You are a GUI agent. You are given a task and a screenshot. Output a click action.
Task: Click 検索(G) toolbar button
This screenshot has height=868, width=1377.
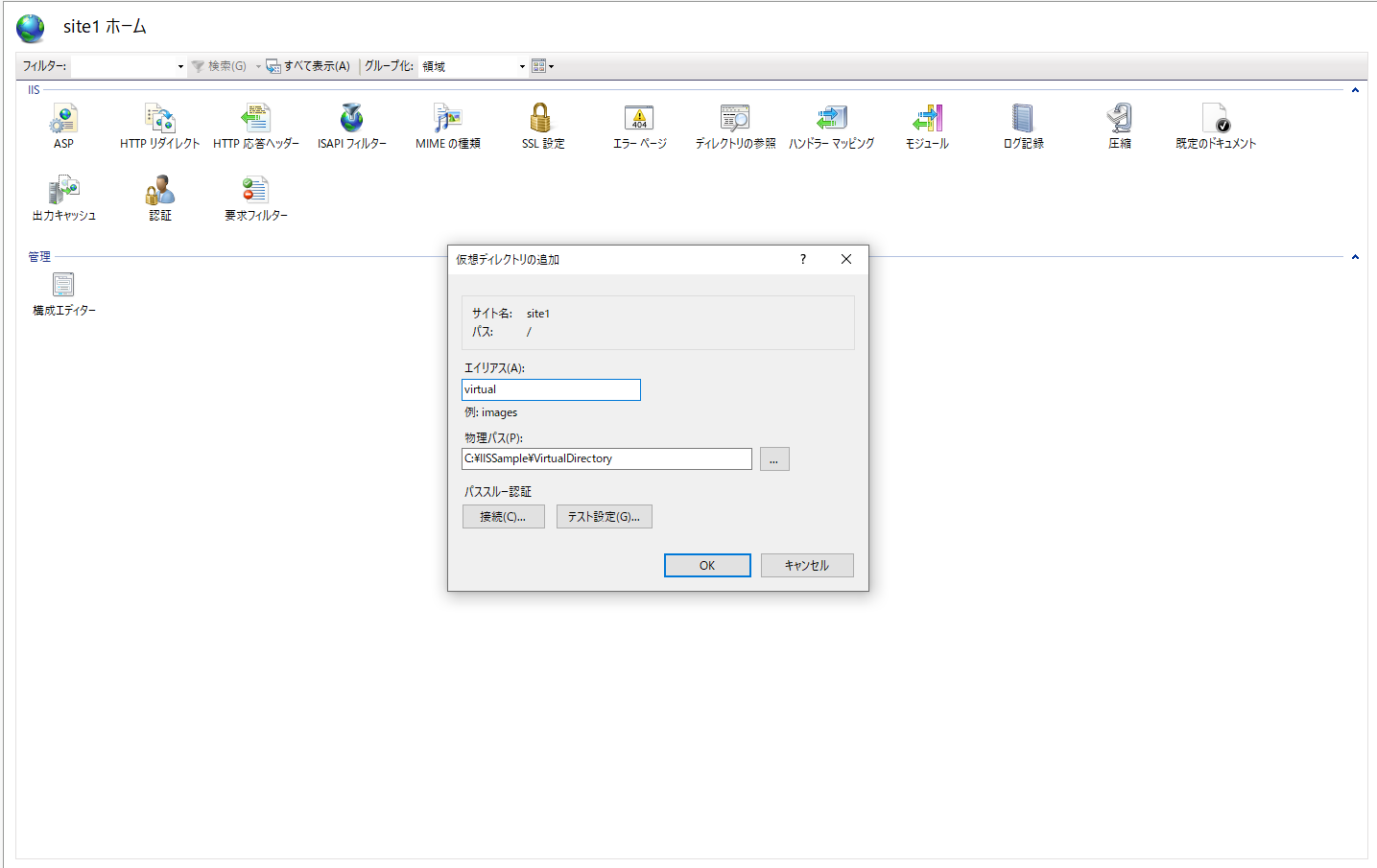point(219,66)
